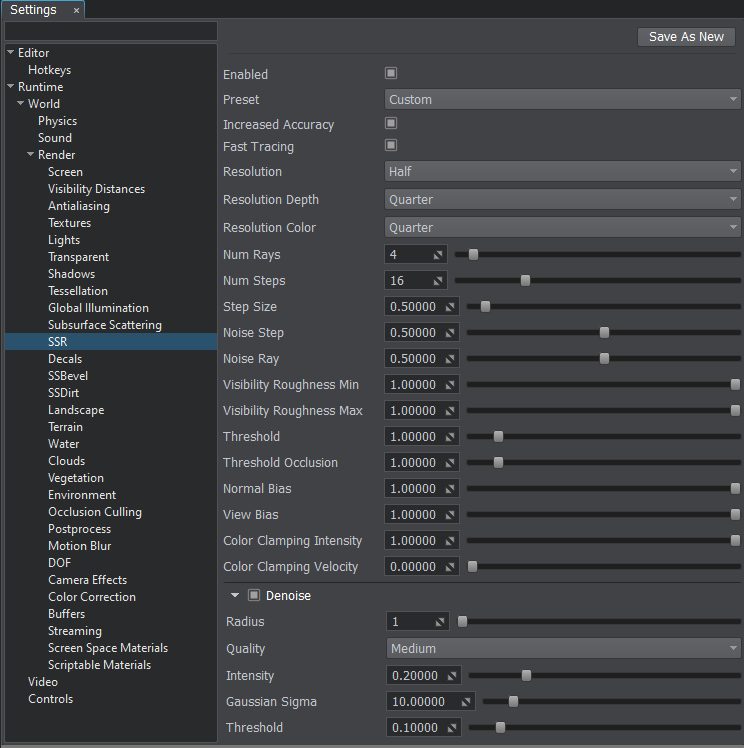The height and width of the screenshot is (748, 744).
Task: Open Antialiasing settings
Action: [x=79, y=206]
